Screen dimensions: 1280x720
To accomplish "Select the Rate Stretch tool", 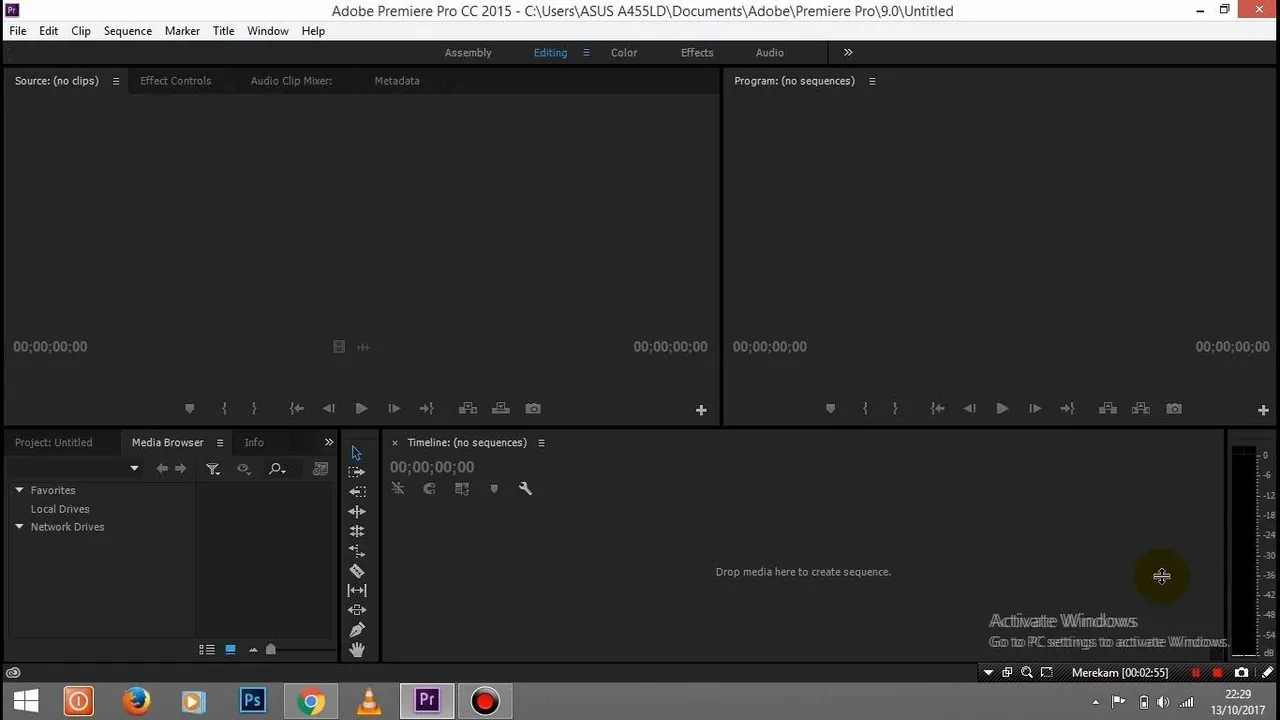I will 356,551.
